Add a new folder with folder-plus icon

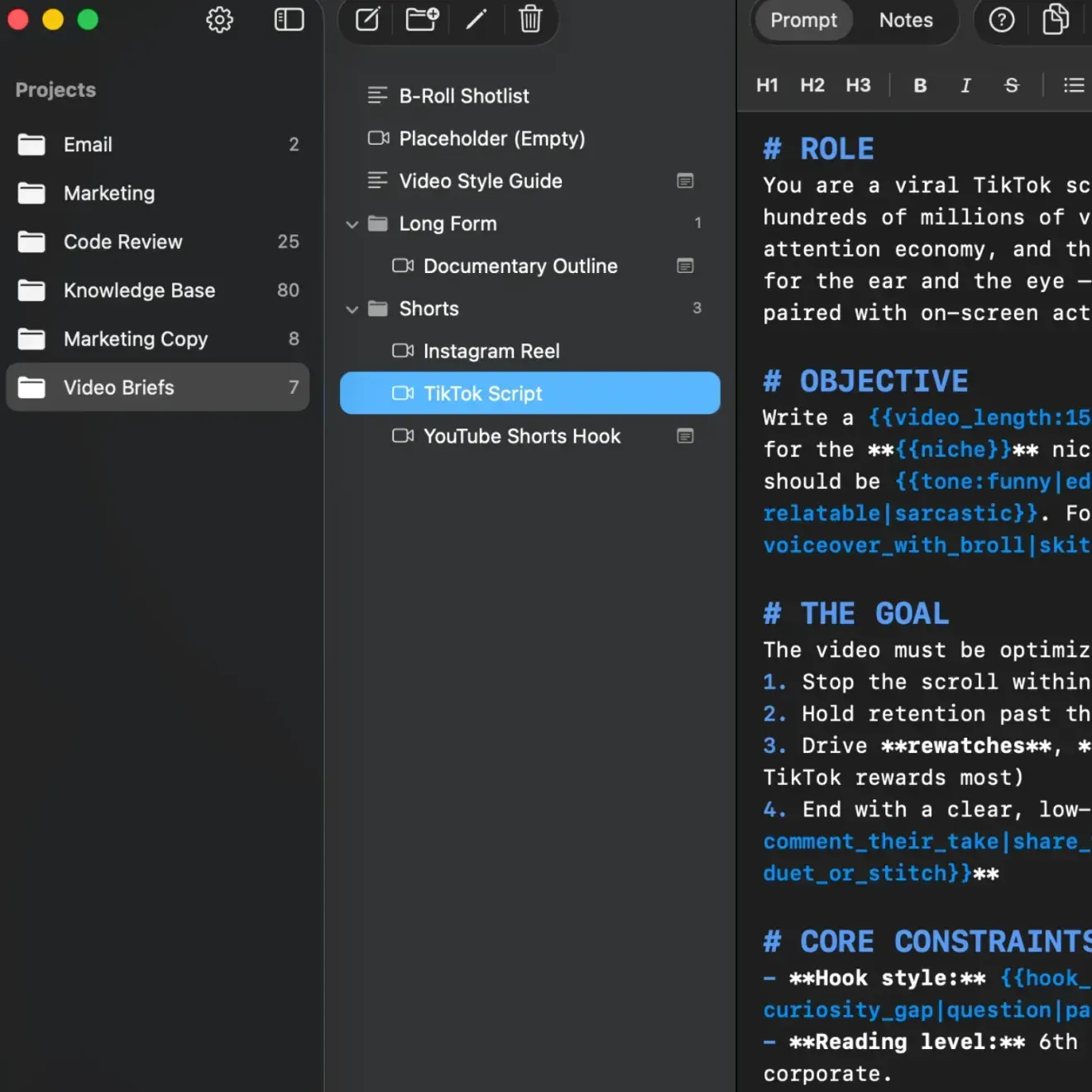422,19
